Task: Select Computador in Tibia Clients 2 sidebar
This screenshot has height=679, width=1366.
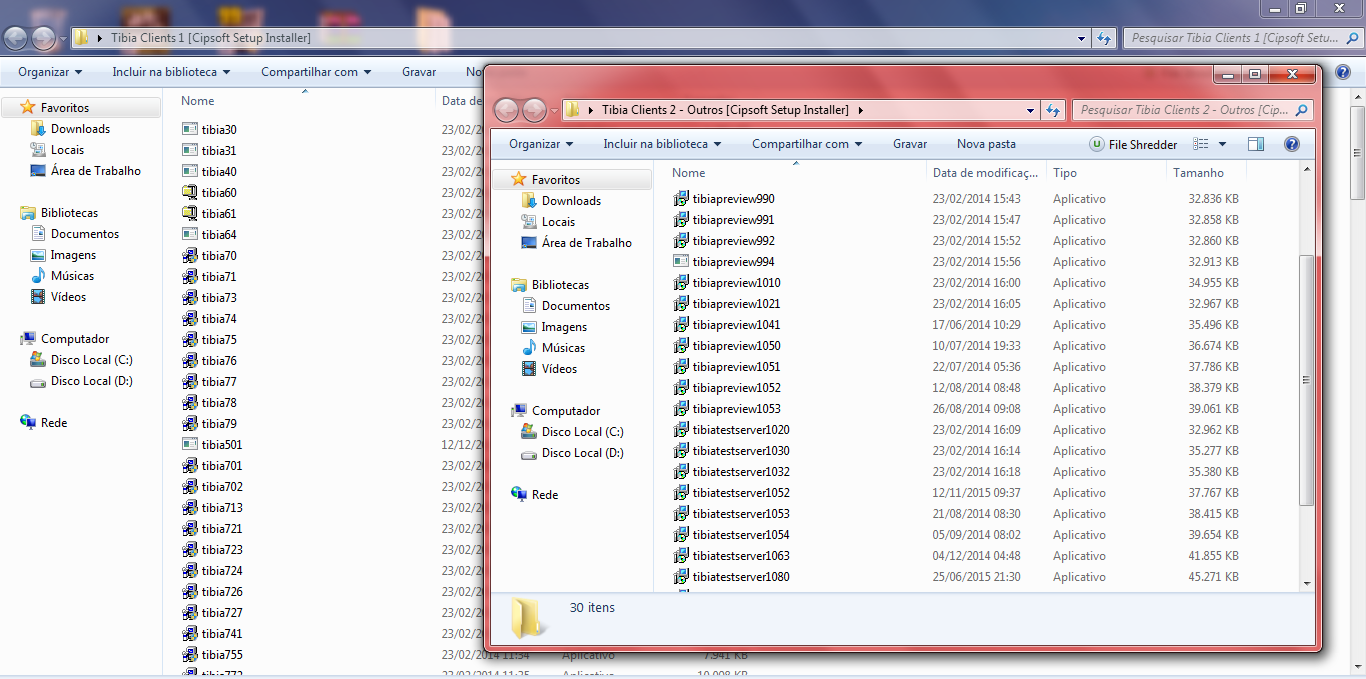Action: (566, 411)
